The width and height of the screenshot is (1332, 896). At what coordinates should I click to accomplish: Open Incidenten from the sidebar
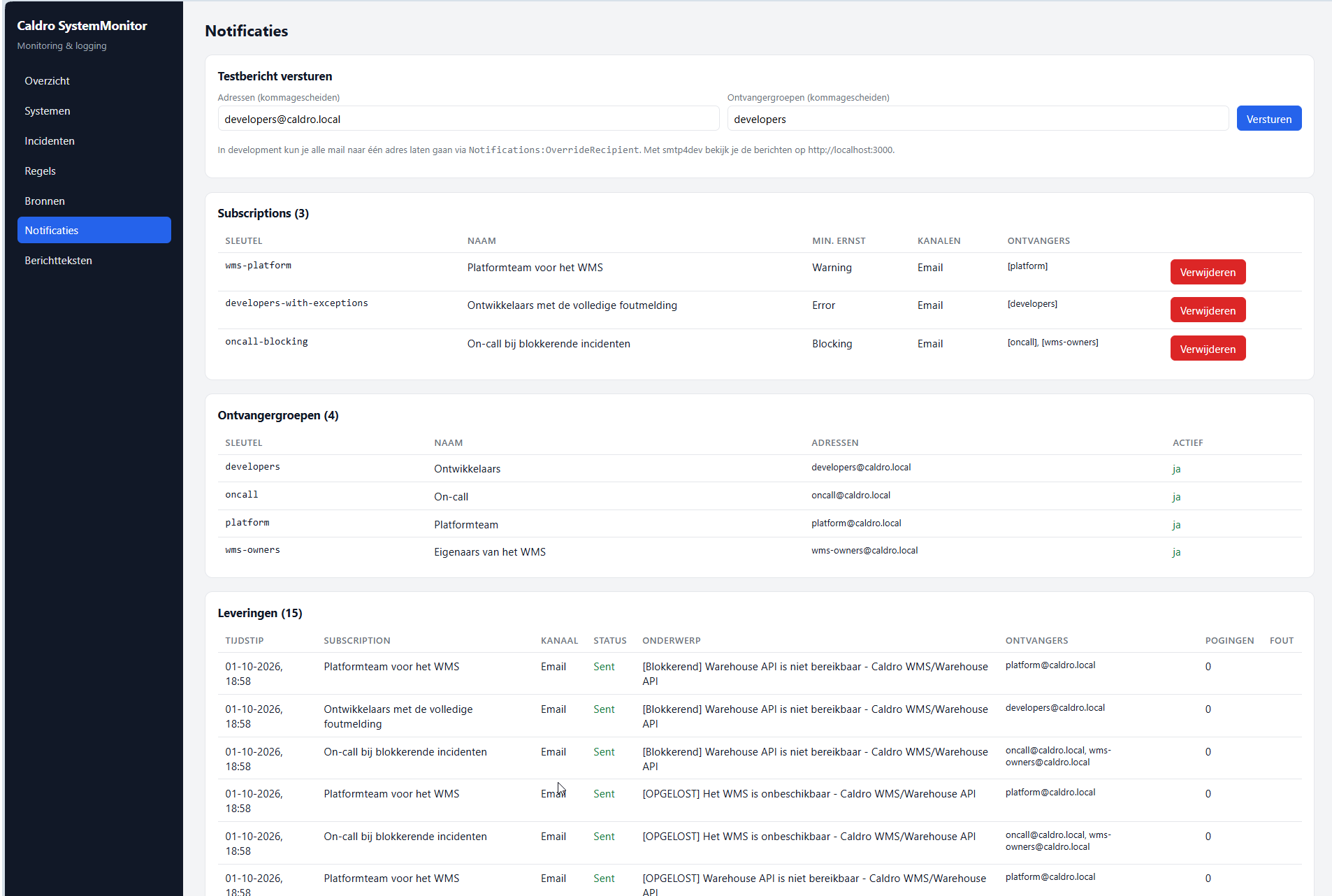click(94, 141)
